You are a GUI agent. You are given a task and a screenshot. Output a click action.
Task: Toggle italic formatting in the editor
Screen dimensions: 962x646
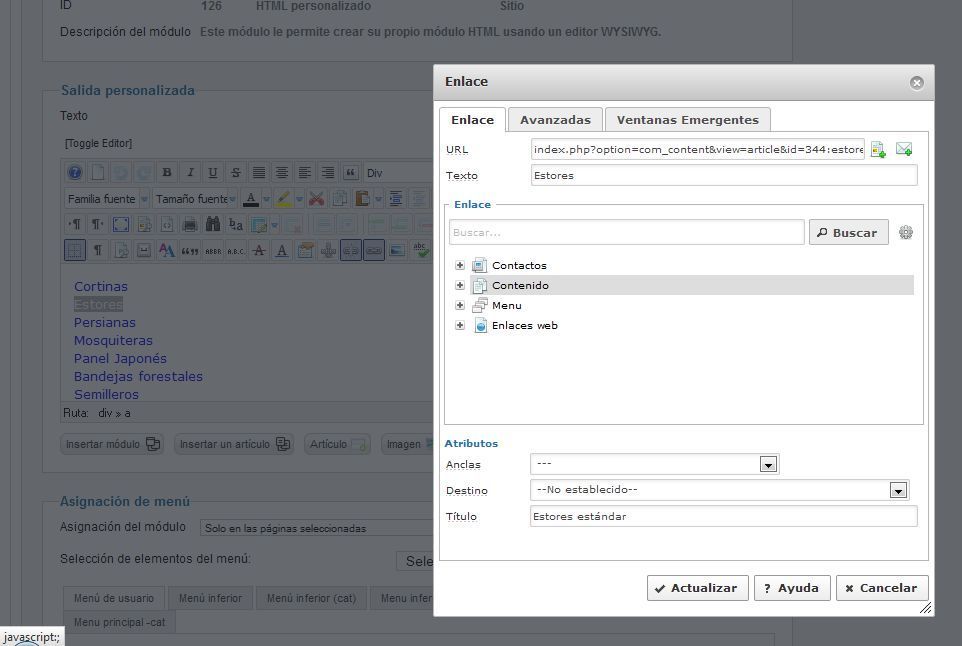coord(190,172)
